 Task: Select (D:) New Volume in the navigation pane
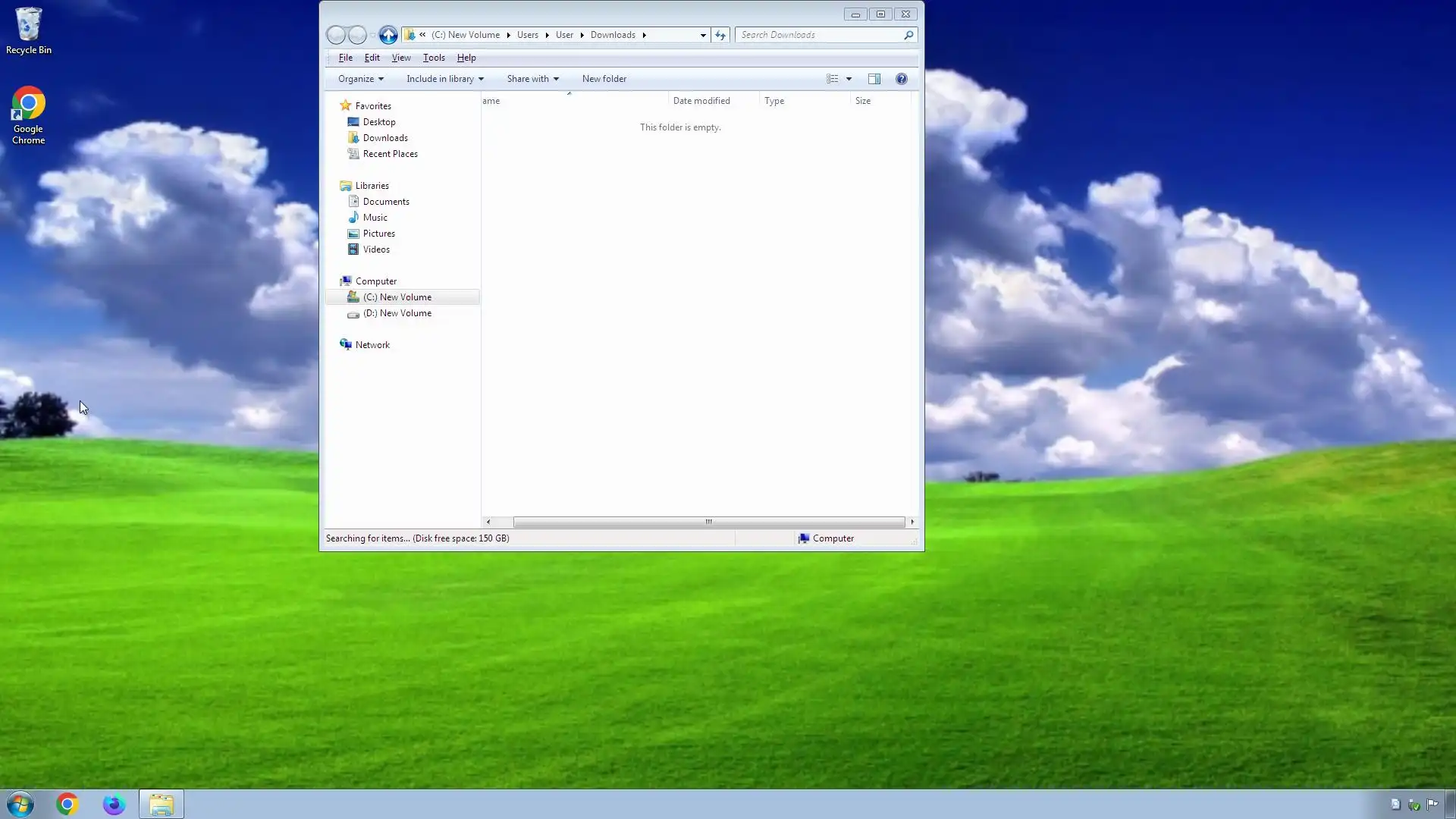tap(397, 313)
